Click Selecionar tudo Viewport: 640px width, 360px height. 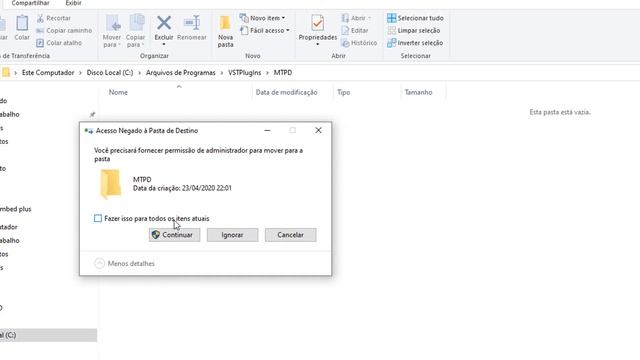click(x=415, y=18)
